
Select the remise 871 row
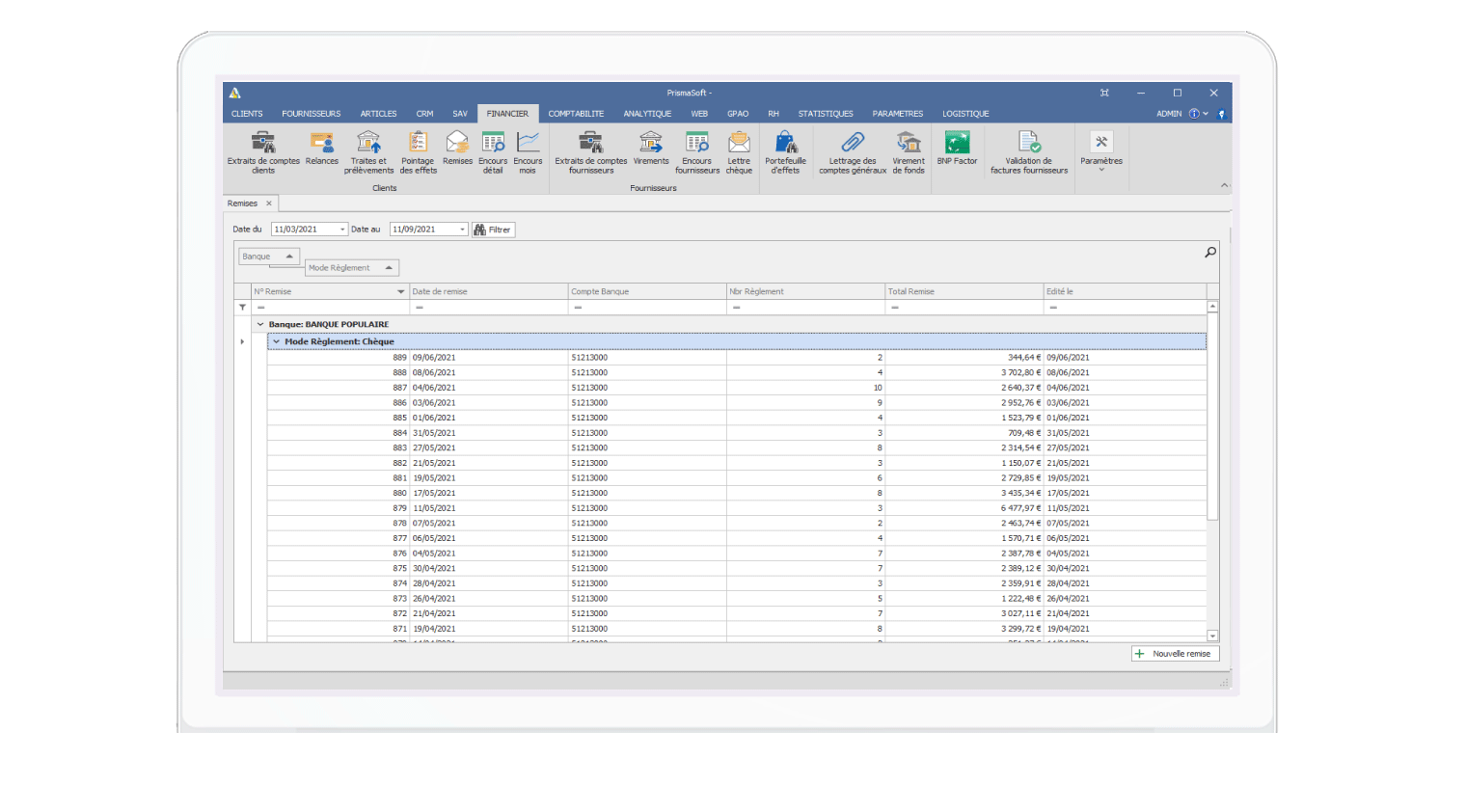click(737, 629)
